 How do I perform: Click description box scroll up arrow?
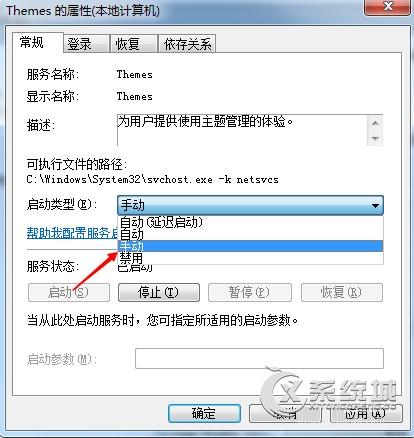pos(375,123)
